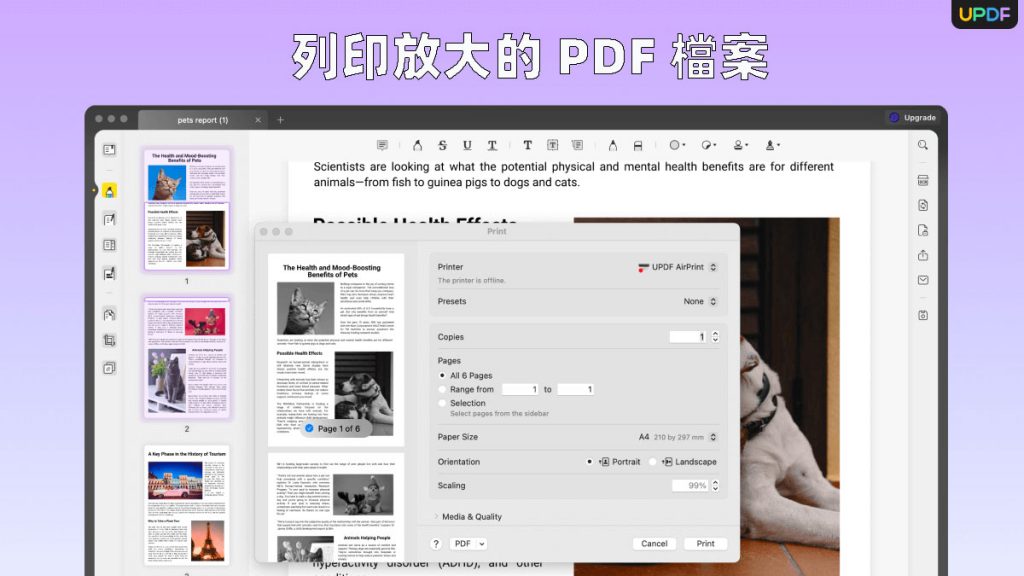1024x576 pixels.
Task: Select the Stamp tool in the toolbar
Action: point(737,145)
